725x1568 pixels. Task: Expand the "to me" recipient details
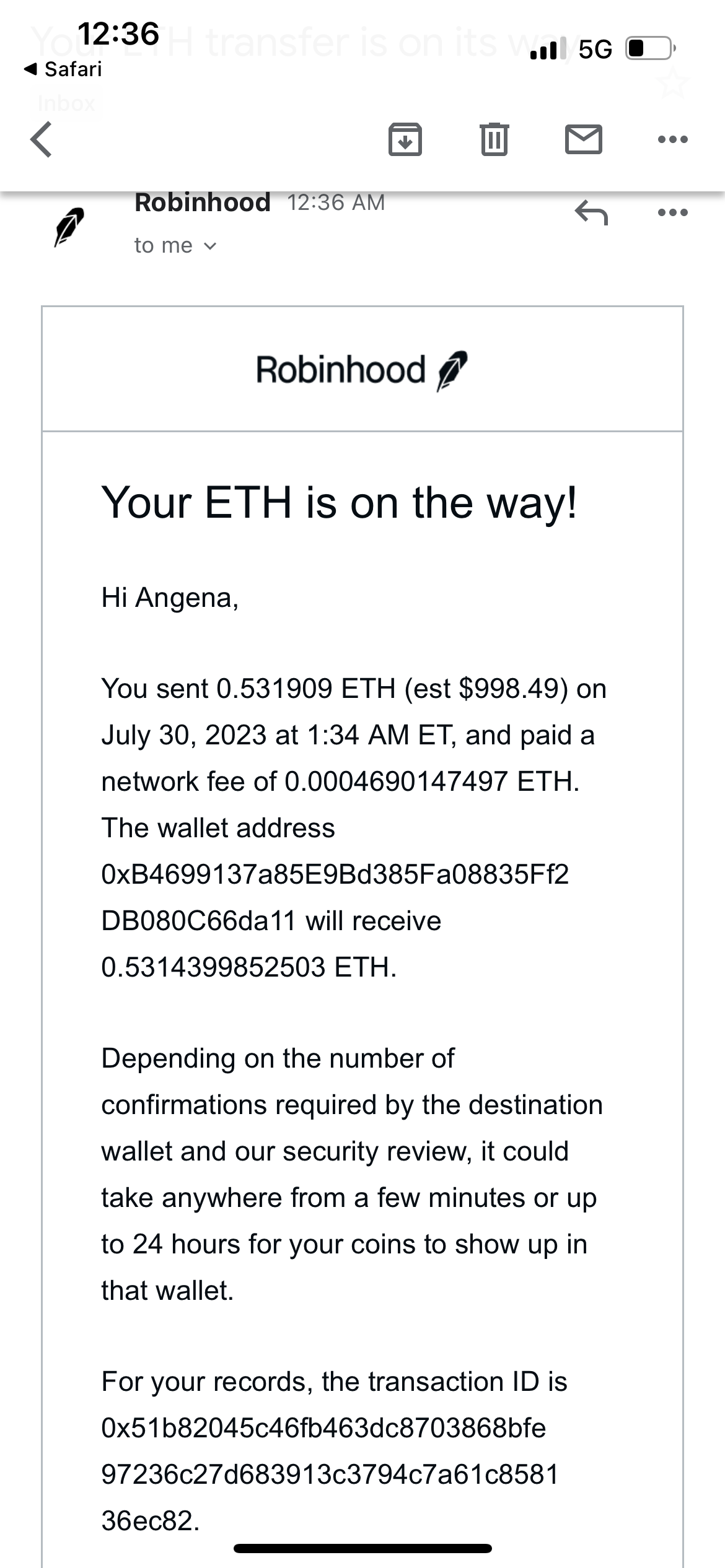[175, 246]
